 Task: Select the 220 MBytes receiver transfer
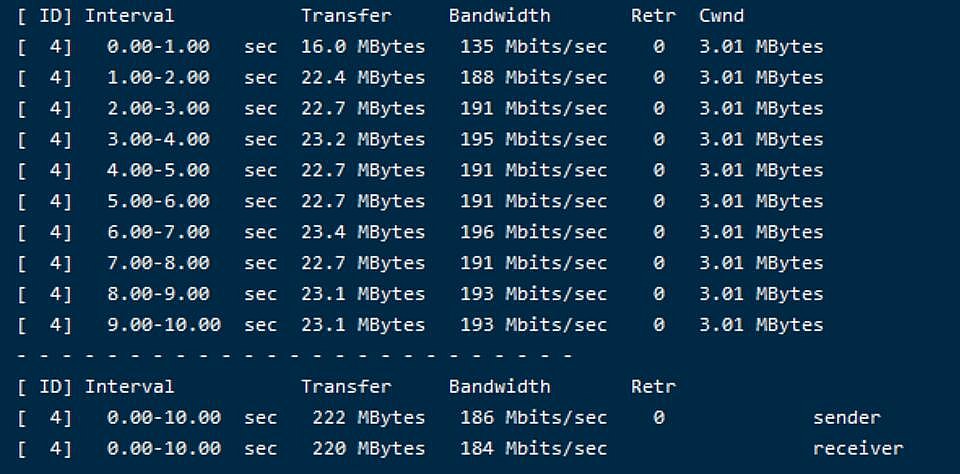pyautogui.click(x=369, y=448)
